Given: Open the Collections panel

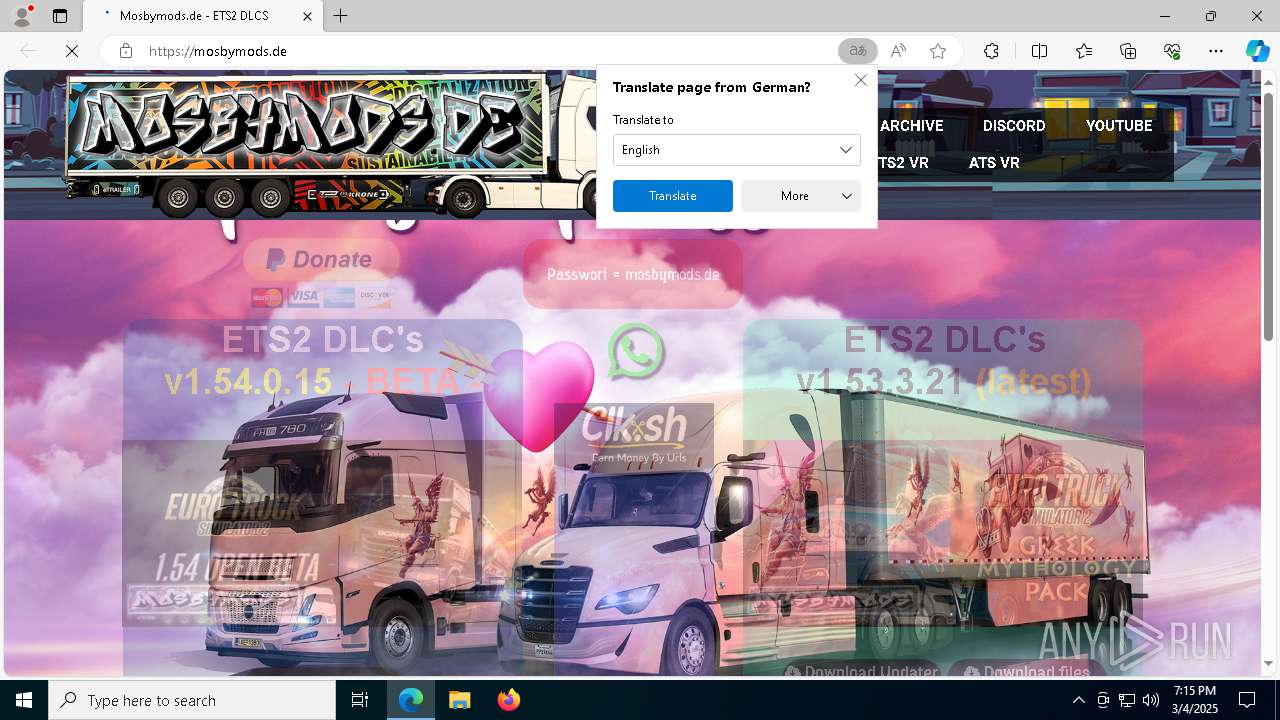Looking at the screenshot, I should tap(1128, 51).
